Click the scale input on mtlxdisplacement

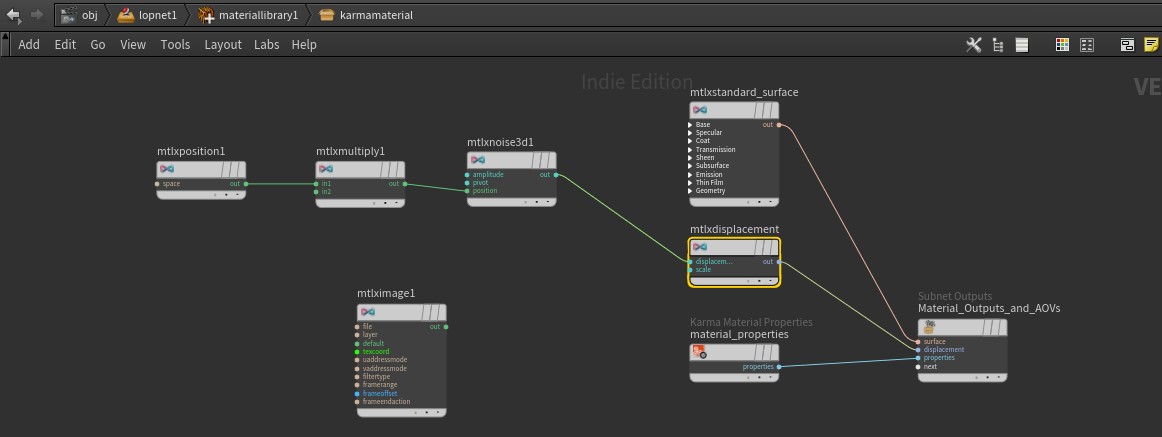click(x=690, y=269)
